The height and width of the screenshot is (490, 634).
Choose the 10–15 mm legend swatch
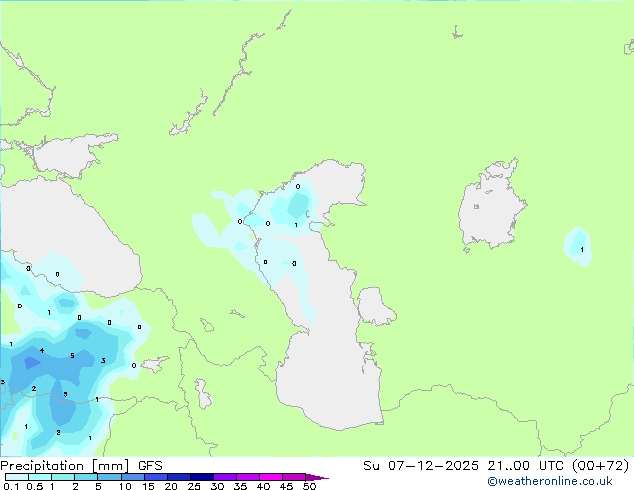132,477
